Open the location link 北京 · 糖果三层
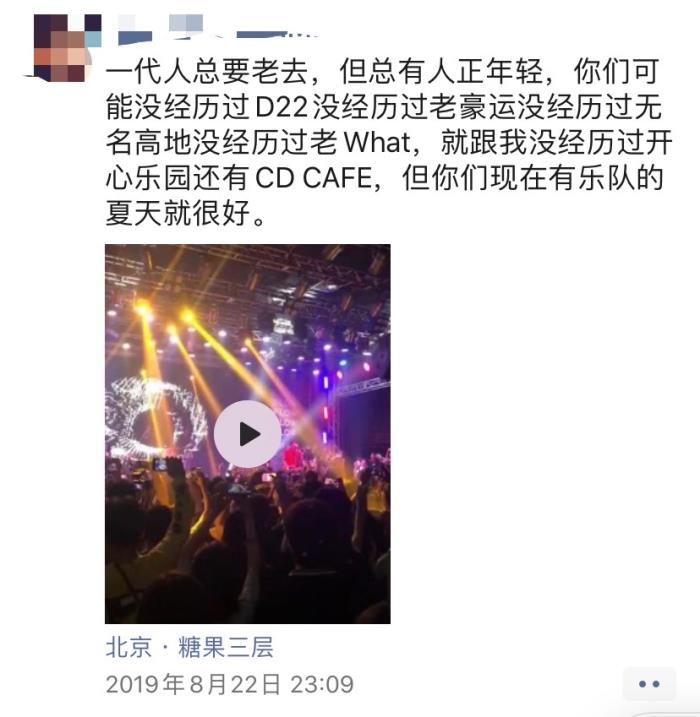The width and height of the screenshot is (700, 717). (x=189, y=647)
